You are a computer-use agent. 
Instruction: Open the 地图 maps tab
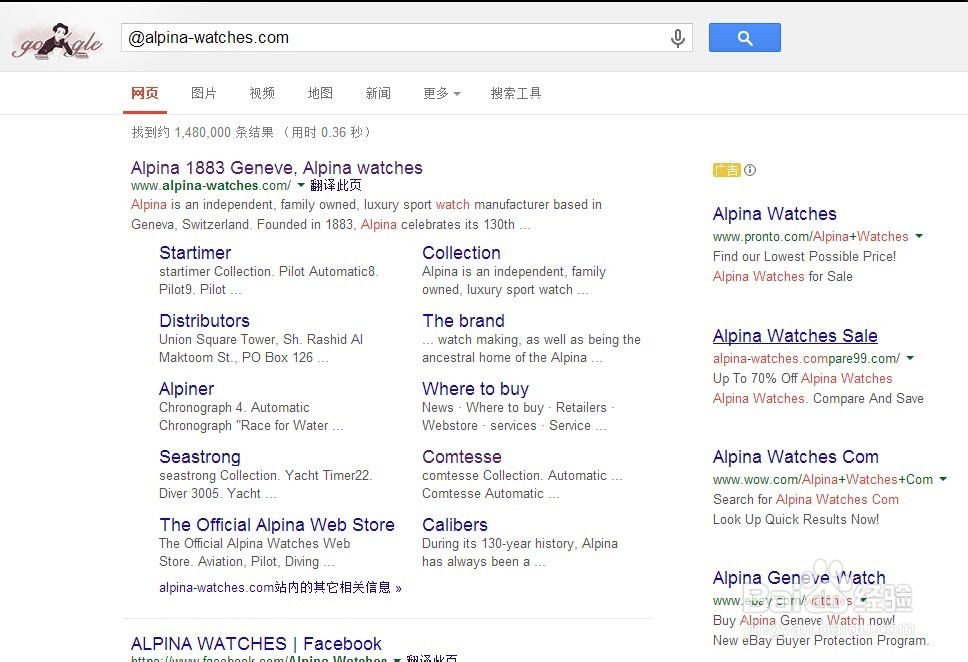click(320, 93)
